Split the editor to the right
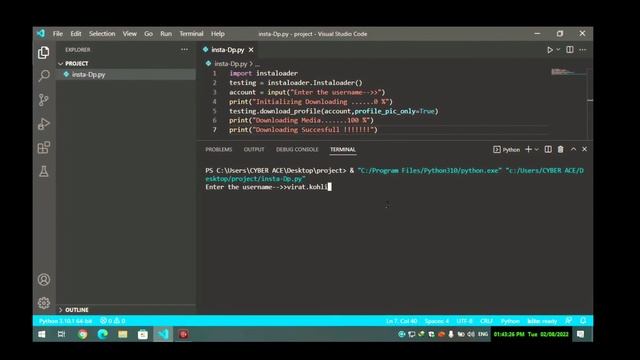640x360 pixels. click(x=570, y=50)
